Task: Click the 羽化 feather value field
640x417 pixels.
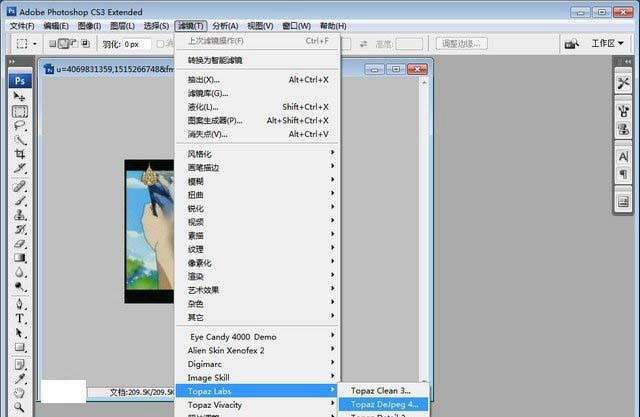Action: pos(136,44)
